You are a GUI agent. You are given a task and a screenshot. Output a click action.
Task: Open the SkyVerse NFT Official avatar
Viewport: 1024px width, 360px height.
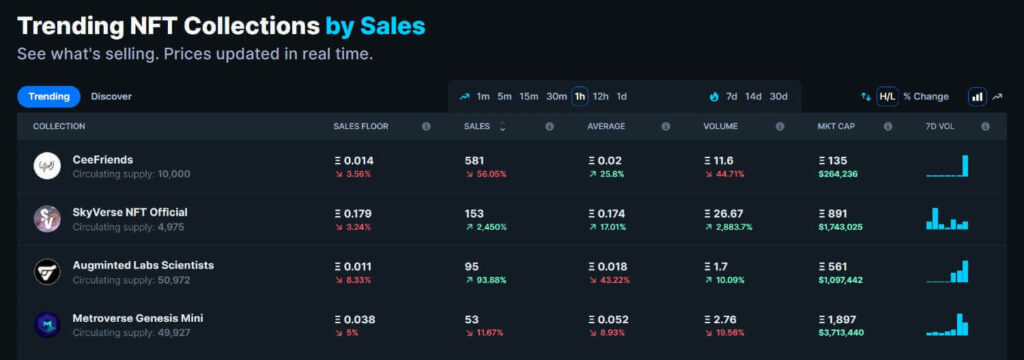[x=47, y=219]
